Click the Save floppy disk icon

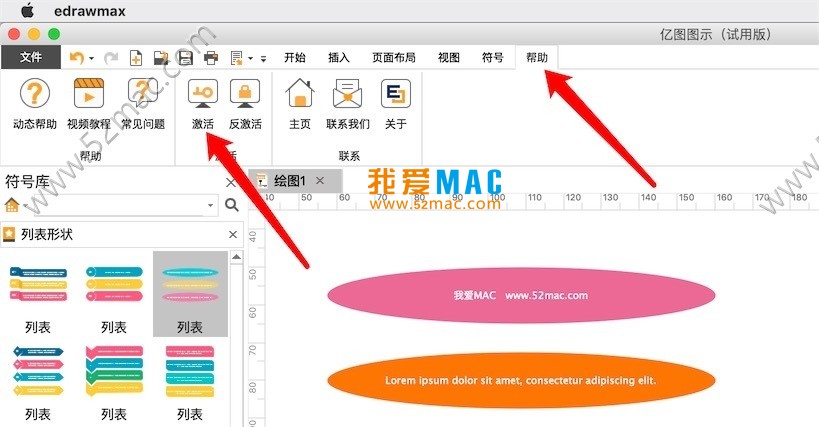(186, 57)
